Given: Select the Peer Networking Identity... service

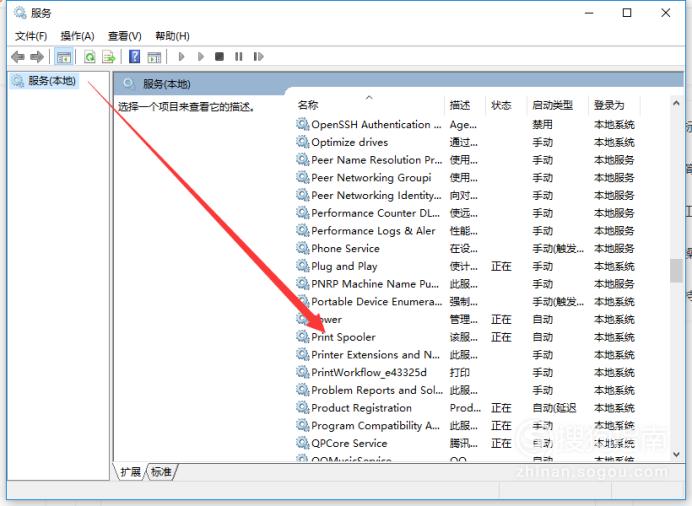Looking at the screenshot, I should point(376,195).
